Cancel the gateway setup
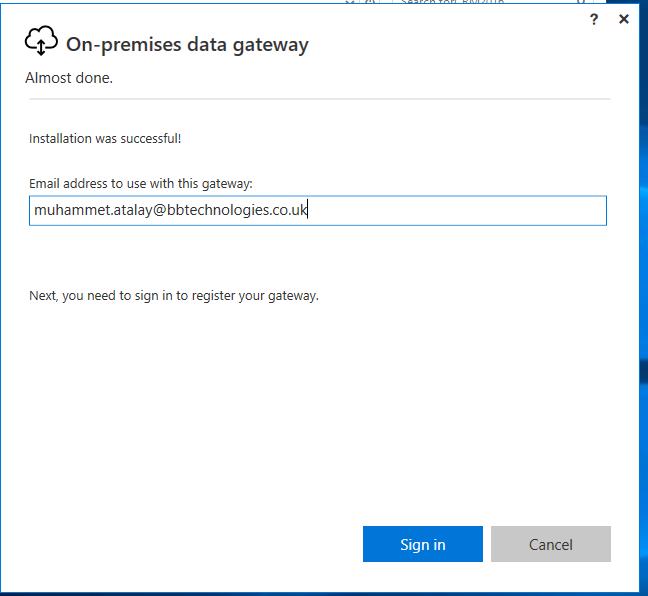Image resolution: width=648 pixels, height=596 pixels. click(x=550, y=544)
